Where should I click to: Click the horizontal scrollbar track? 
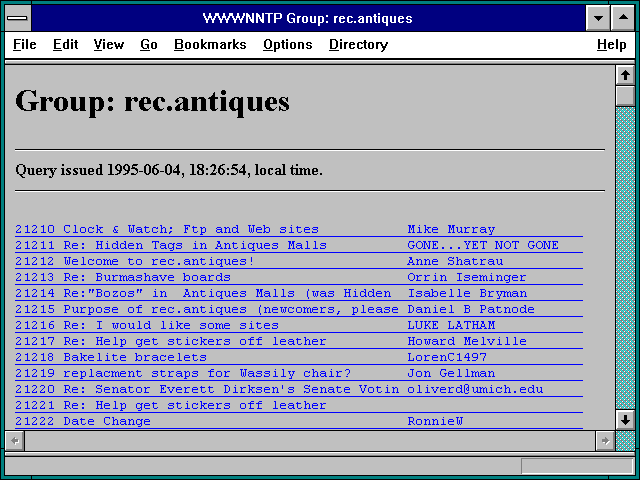point(310,440)
